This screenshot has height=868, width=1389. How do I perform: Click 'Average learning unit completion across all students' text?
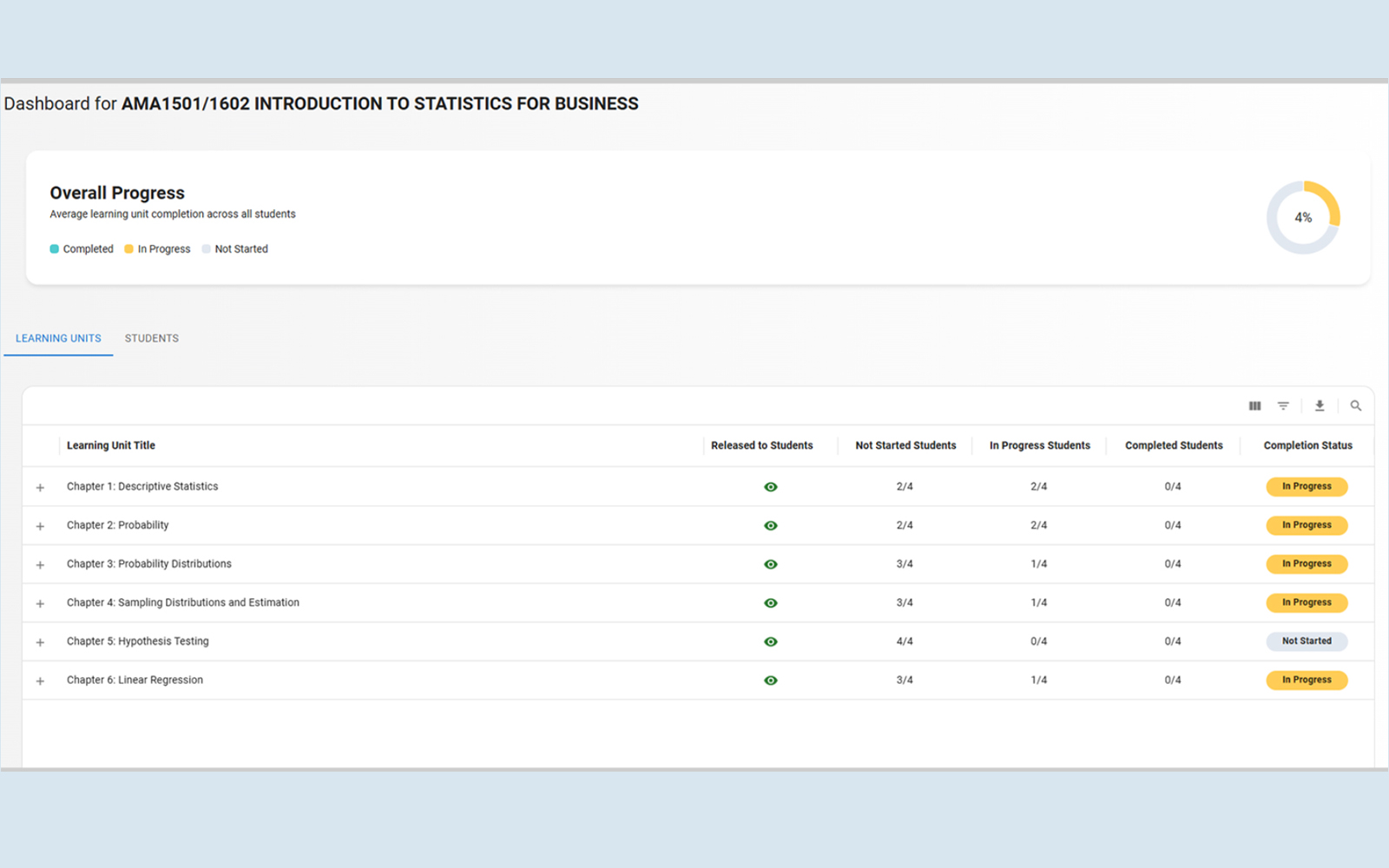click(173, 214)
